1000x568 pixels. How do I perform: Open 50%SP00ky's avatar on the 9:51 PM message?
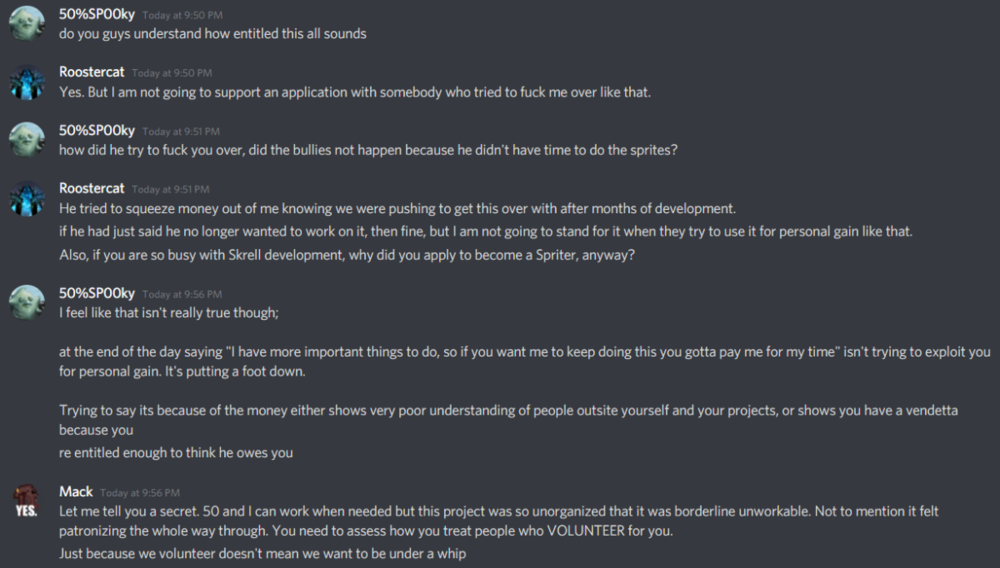tap(27, 140)
